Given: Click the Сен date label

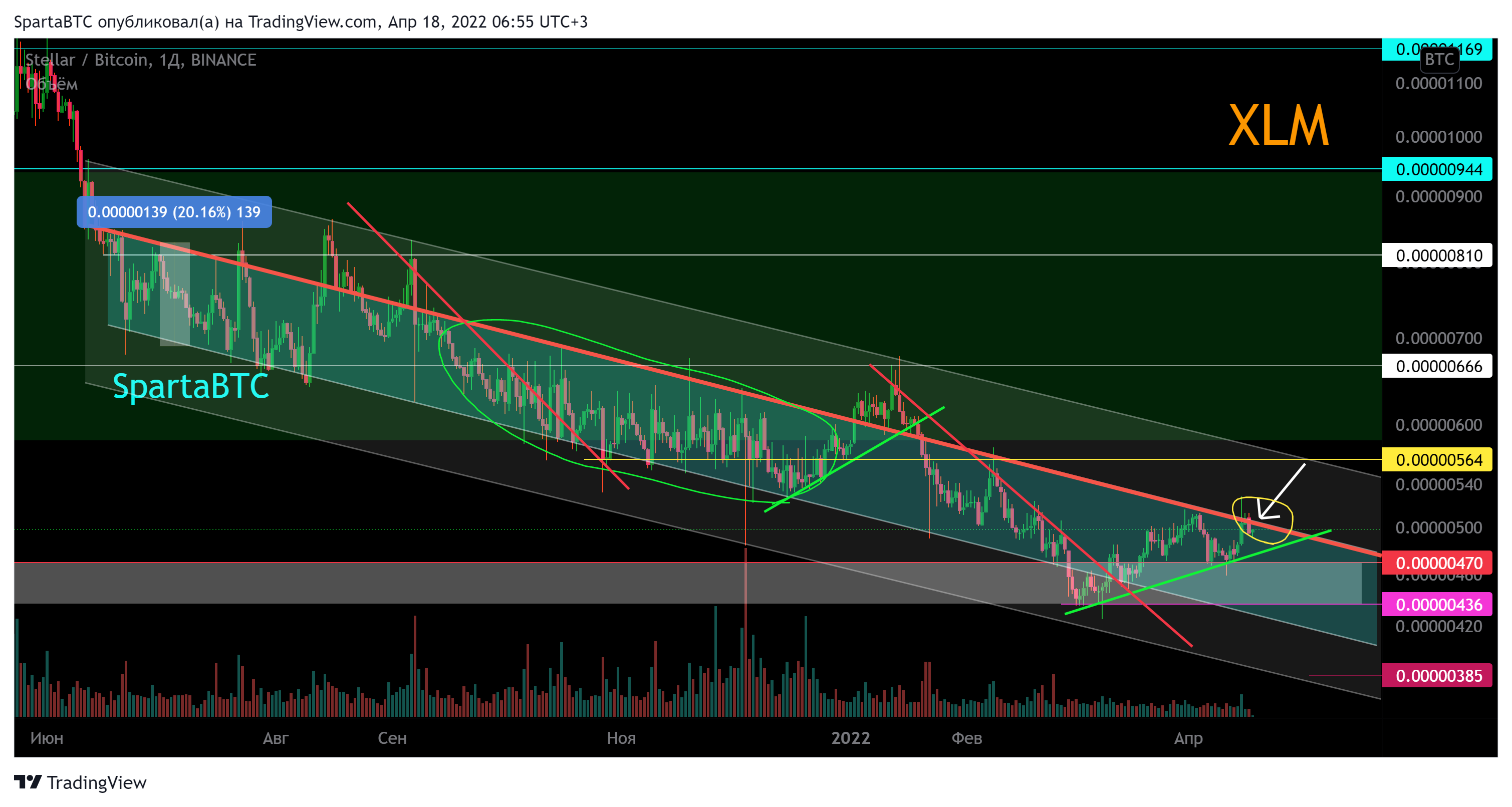Looking at the screenshot, I should click(391, 738).
